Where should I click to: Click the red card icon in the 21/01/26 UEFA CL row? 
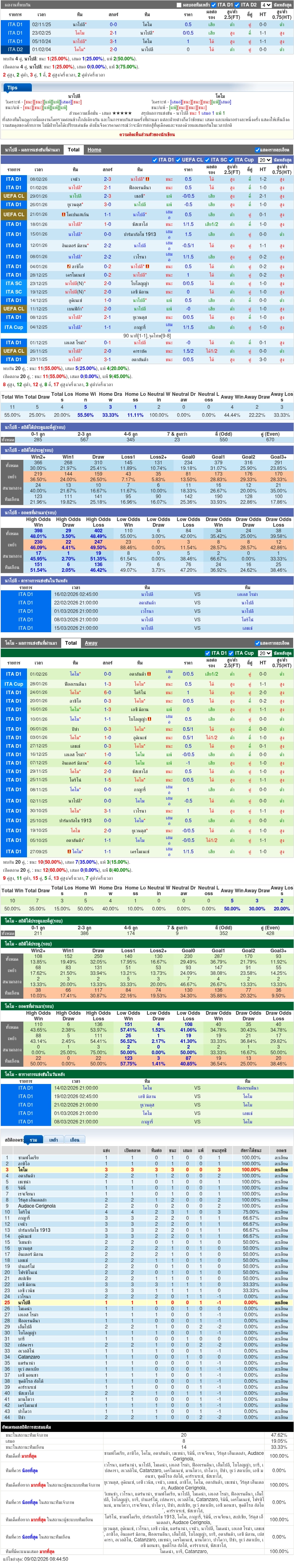click(x=64, y=215)
